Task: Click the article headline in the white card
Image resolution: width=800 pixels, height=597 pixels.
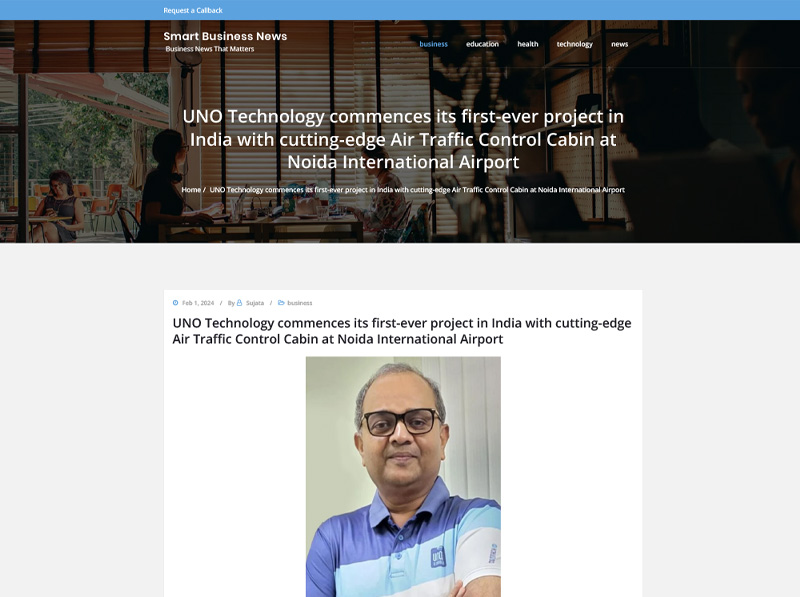Action: pyautogui.click(x=402, y=331)
